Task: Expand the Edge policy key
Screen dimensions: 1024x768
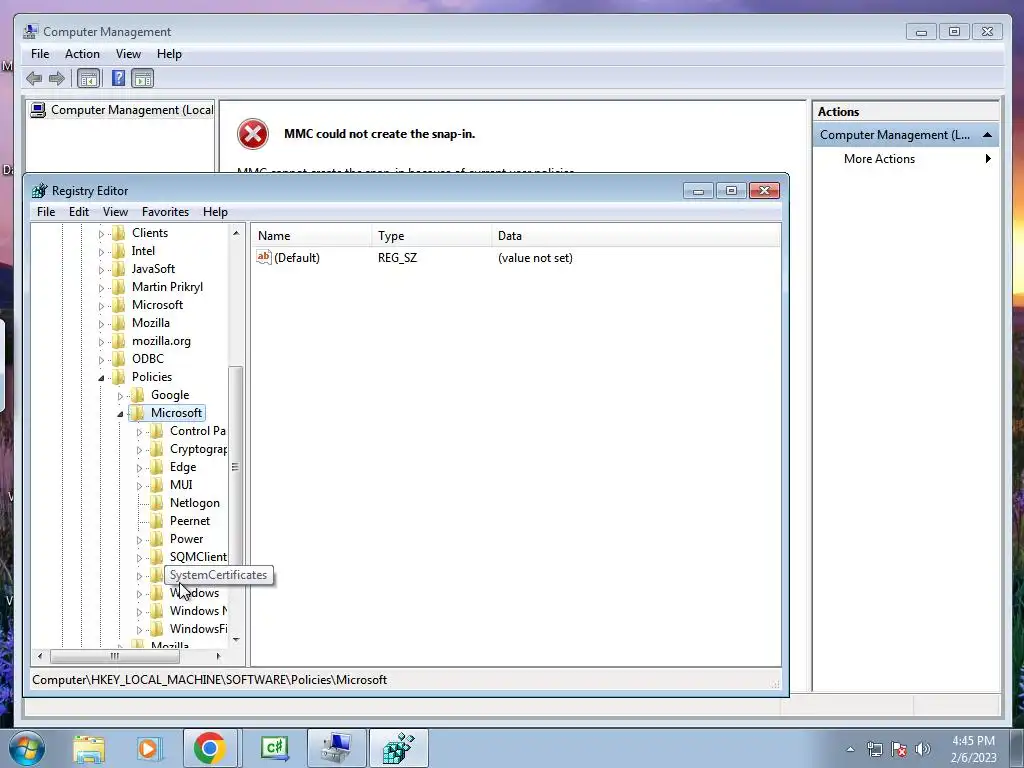Action: (x=139, y=468)
